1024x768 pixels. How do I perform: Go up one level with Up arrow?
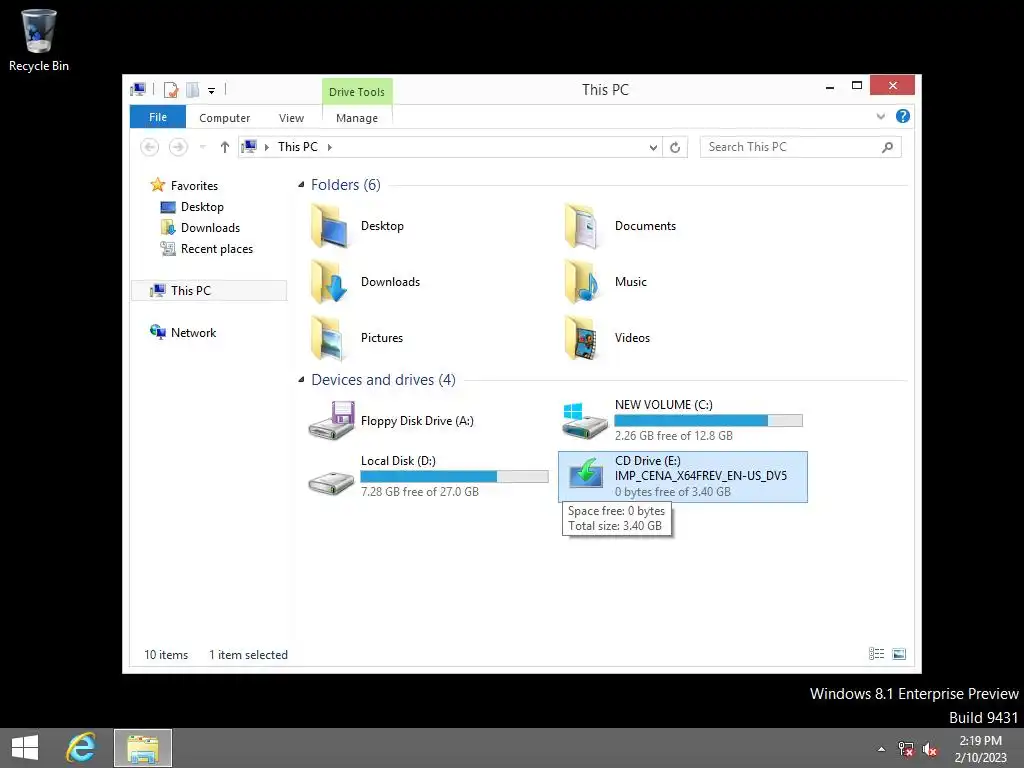click(225, 147)
